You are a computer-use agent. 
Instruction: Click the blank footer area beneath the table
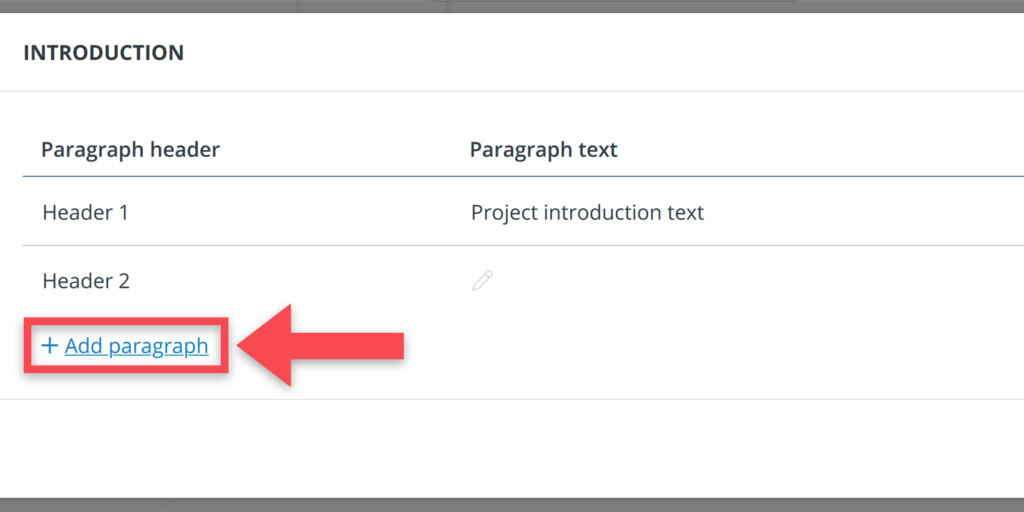click(512, 448)
